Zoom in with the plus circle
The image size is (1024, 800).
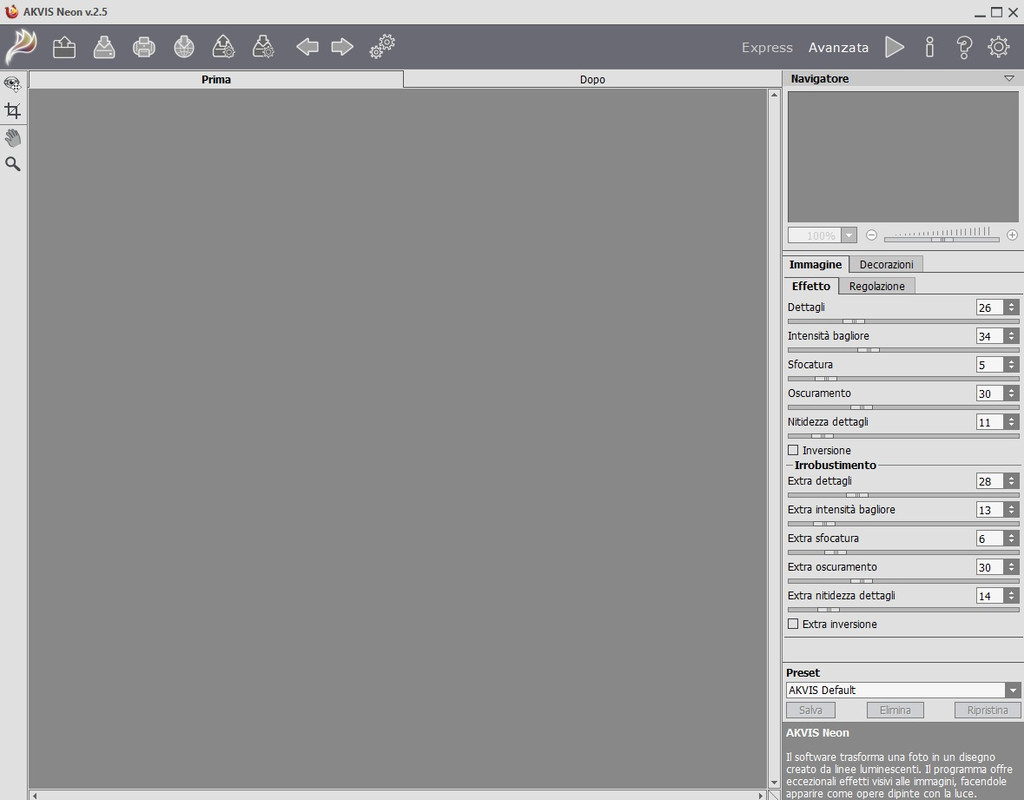point(1012,235)
